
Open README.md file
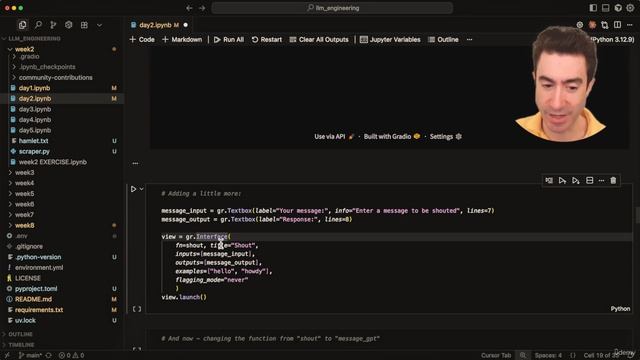33,299
